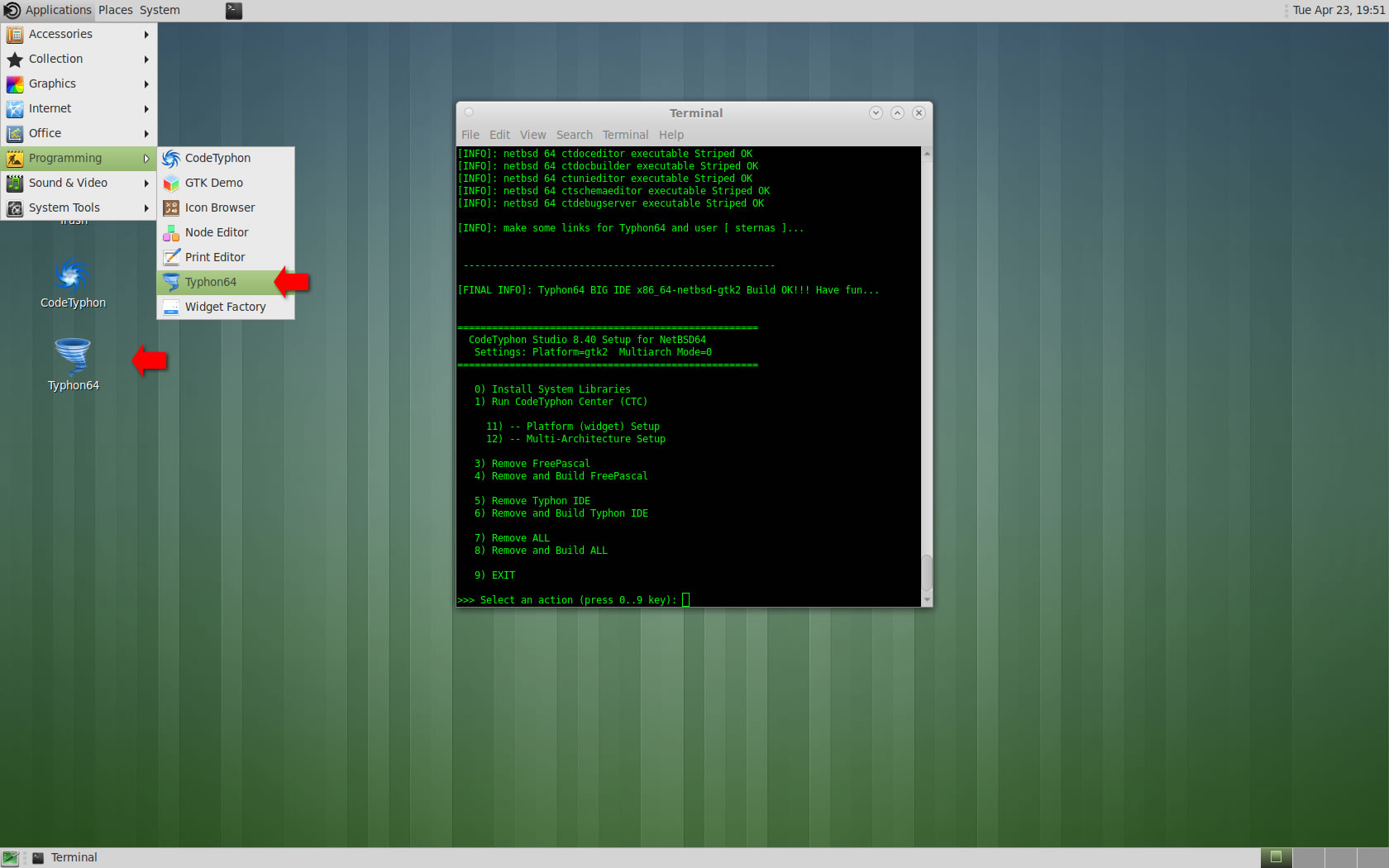
Task: Click the show desktop icon in bottom panel
Action: [10, 858]
